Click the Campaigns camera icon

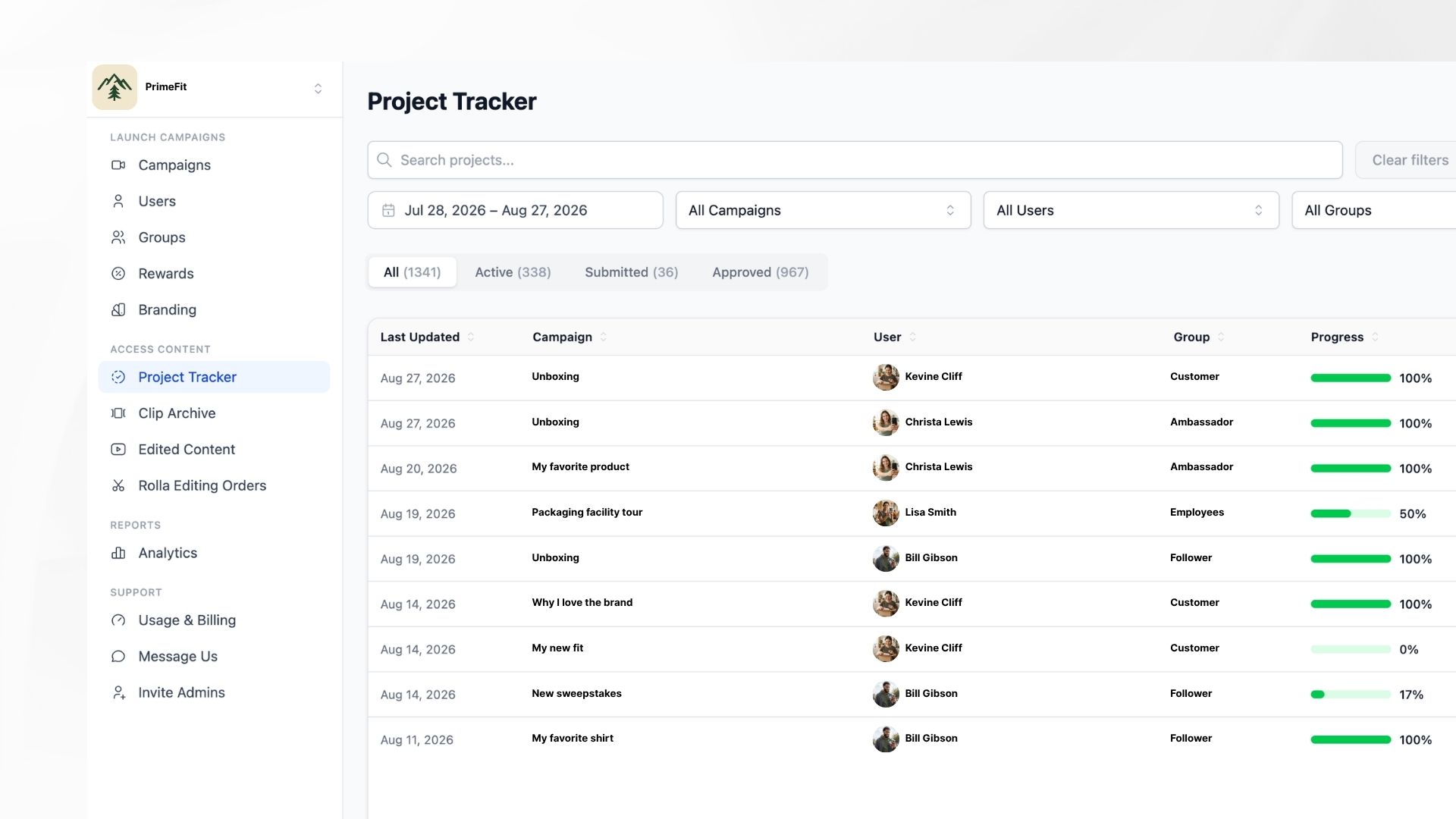[x=118, y=165]
